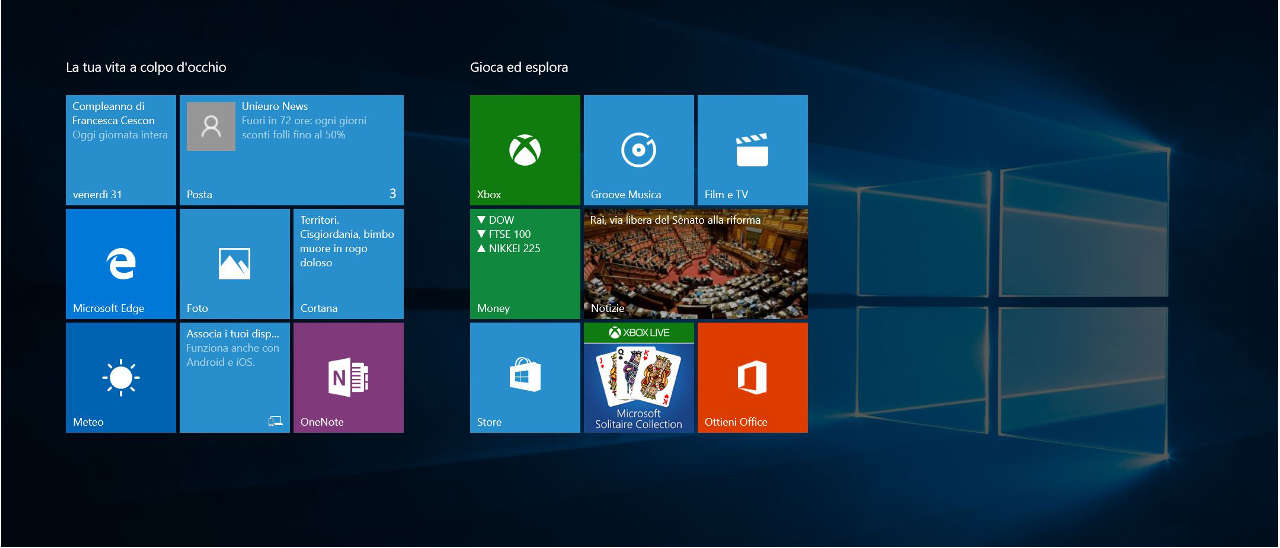Open the Meteo weather tile
1280x548 pixels.
(x=121, y=378)
